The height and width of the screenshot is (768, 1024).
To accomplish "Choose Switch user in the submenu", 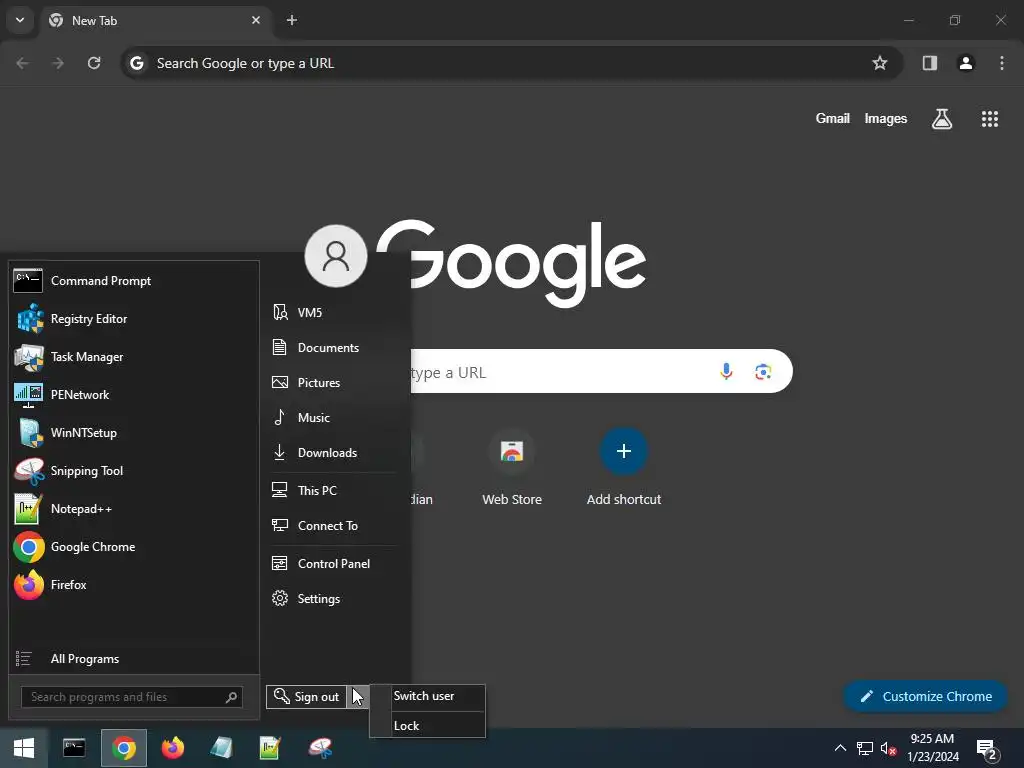I will coord(428,696).
